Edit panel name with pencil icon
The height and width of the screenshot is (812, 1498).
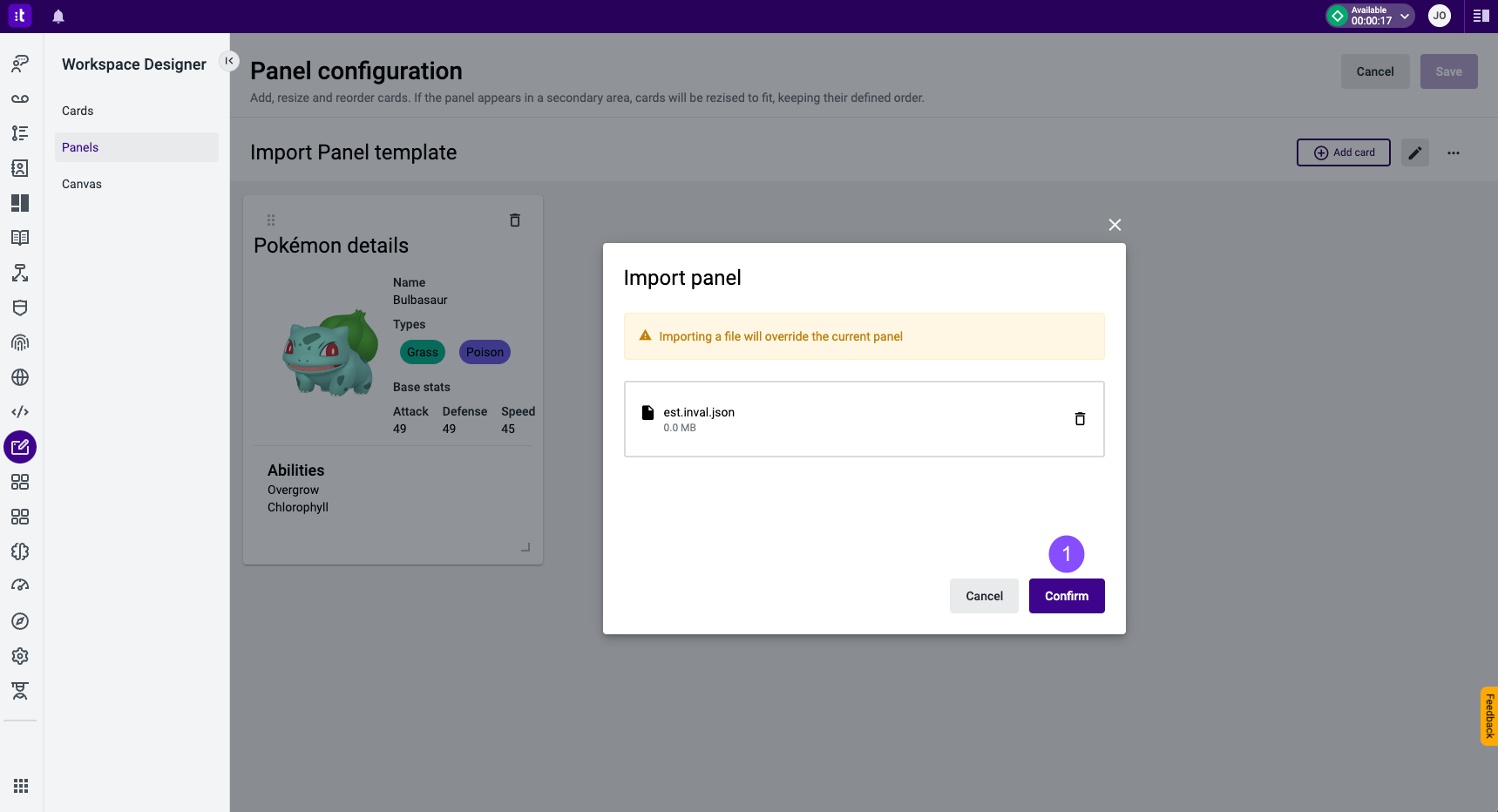tap(1415, 152)
